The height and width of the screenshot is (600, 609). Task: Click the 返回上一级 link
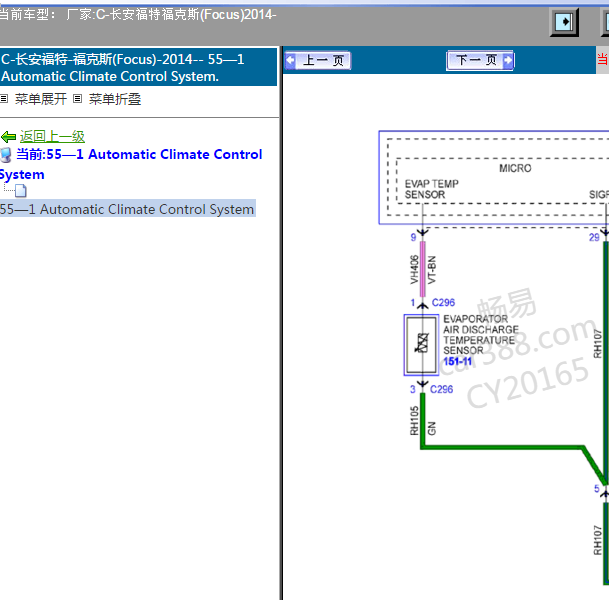pos(52,136)
